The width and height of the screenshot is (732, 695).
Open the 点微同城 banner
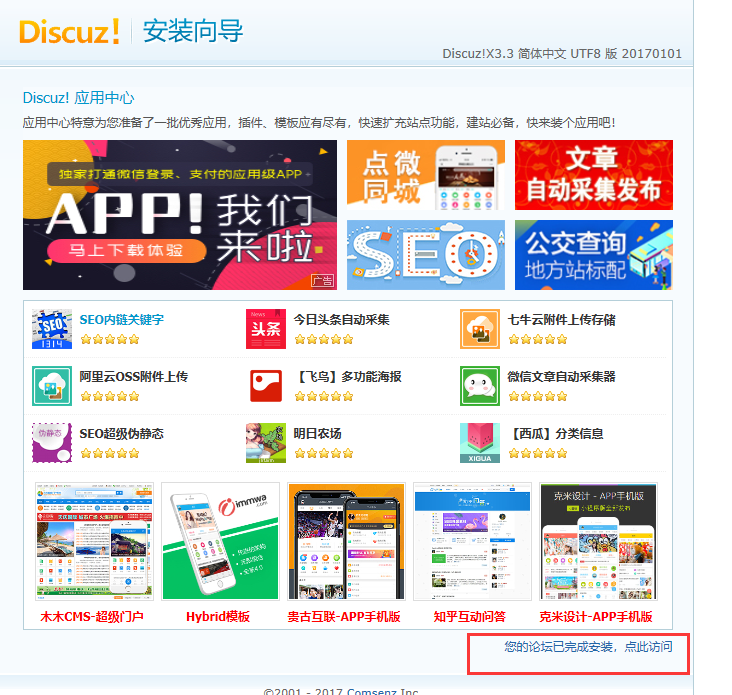(426, 175)
